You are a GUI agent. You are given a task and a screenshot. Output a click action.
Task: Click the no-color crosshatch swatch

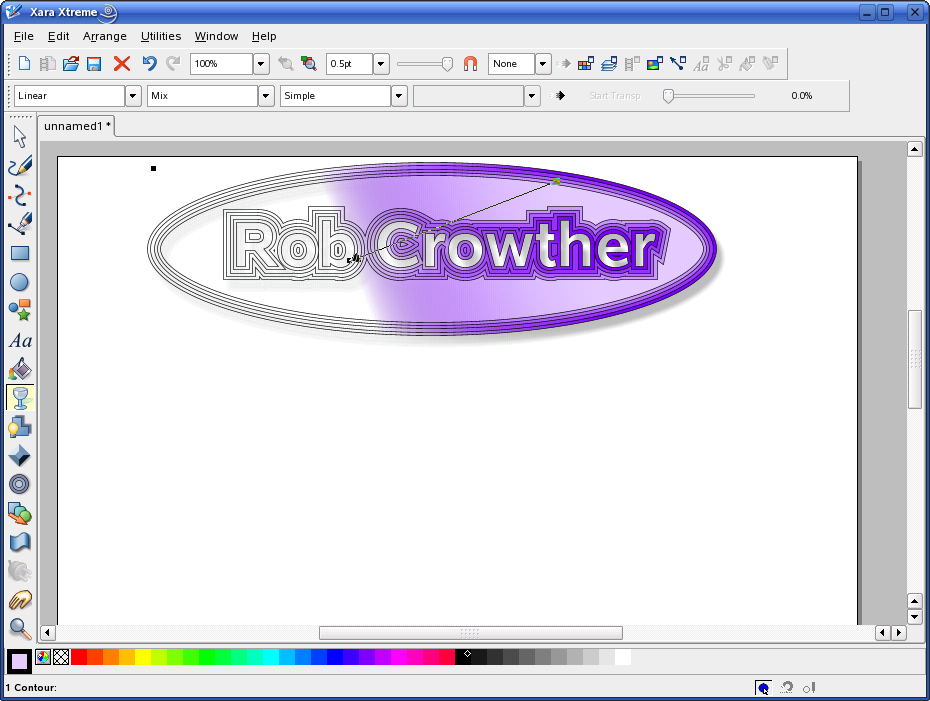click(x=60, y=657)
